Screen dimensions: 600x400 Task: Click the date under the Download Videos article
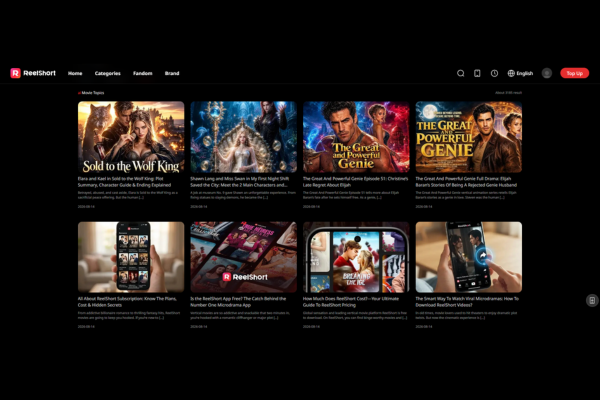tap(424, 327)
